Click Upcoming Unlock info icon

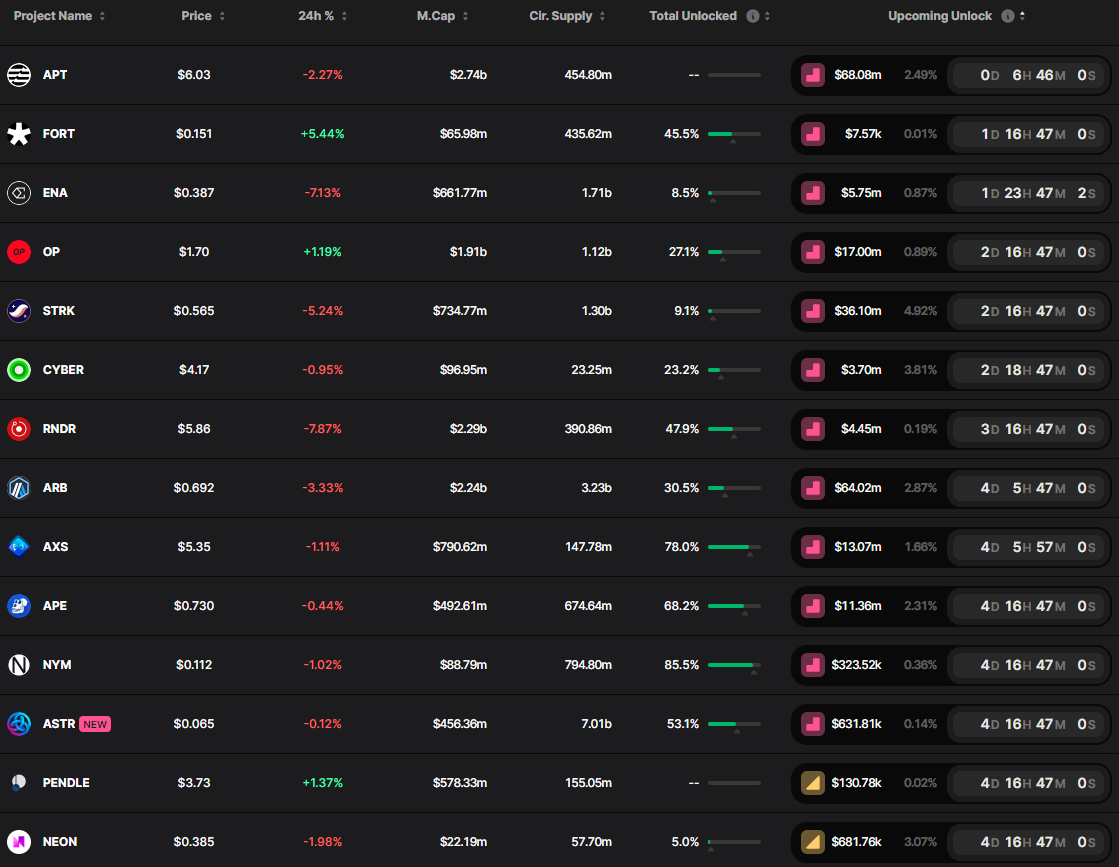coord(1008,16)
